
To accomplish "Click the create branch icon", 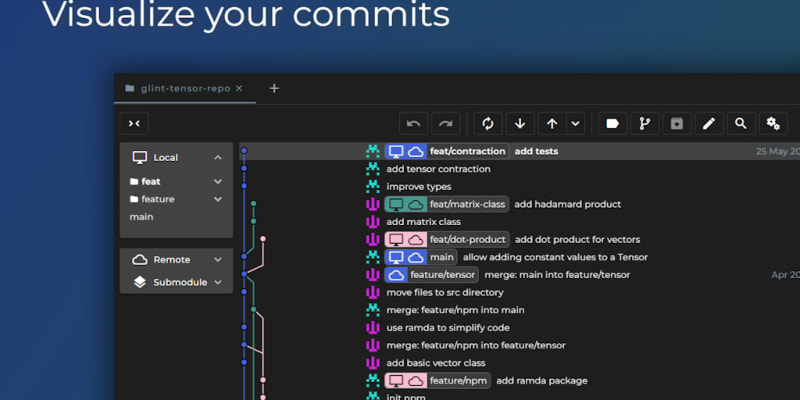I will (644, 123).
